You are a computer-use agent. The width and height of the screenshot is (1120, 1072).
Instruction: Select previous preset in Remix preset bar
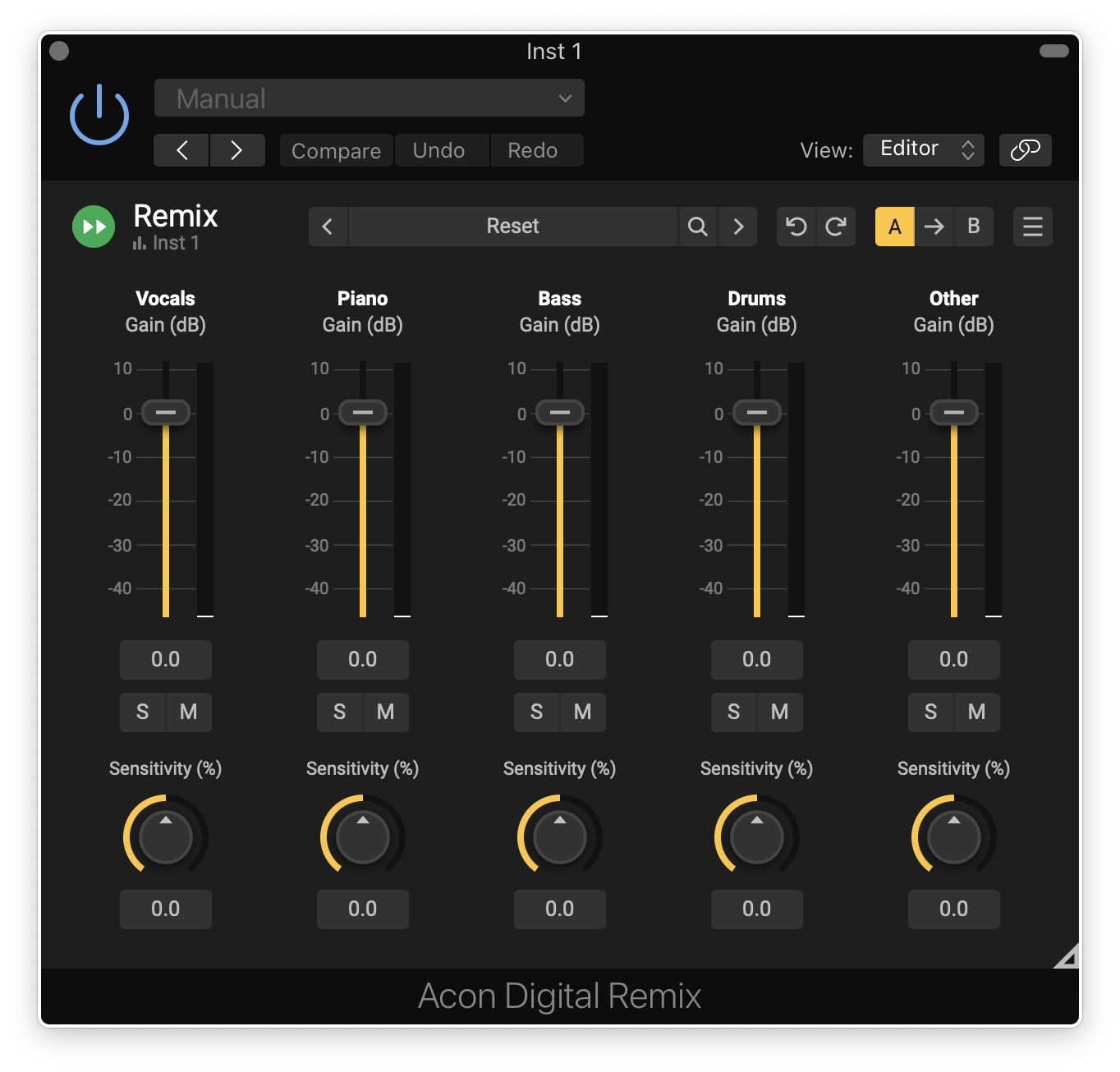coord(328,227)
